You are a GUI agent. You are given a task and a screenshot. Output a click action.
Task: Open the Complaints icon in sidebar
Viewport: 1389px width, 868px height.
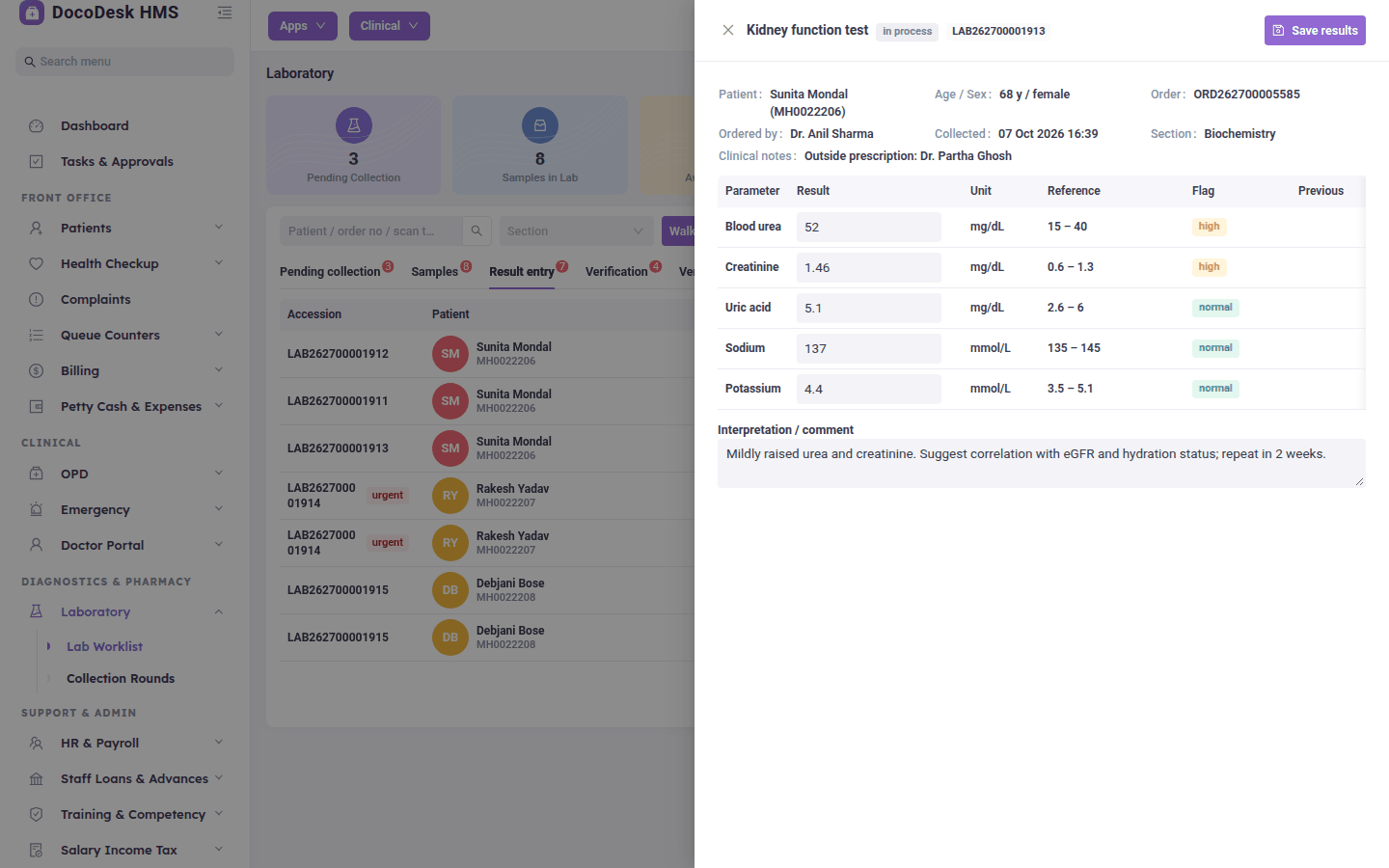click(x=37, y=299)
